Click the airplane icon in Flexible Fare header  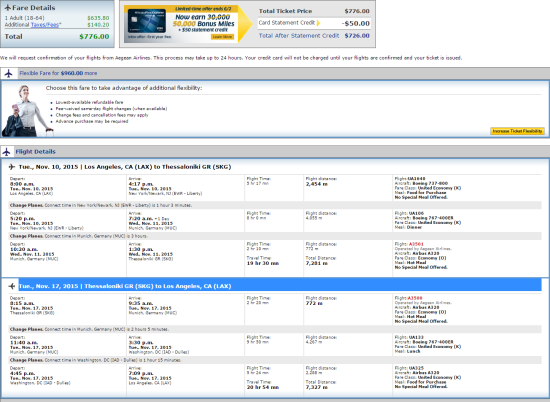(8, 73)
